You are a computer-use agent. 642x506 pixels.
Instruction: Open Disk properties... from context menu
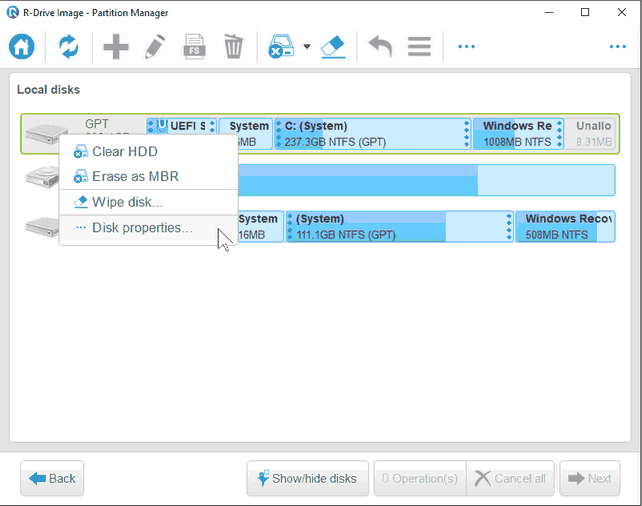[149, 228]
